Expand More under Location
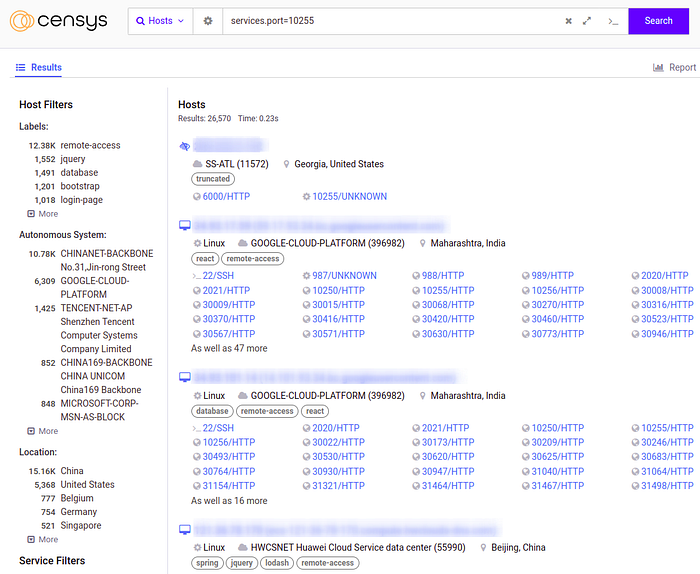 [43, 540]
